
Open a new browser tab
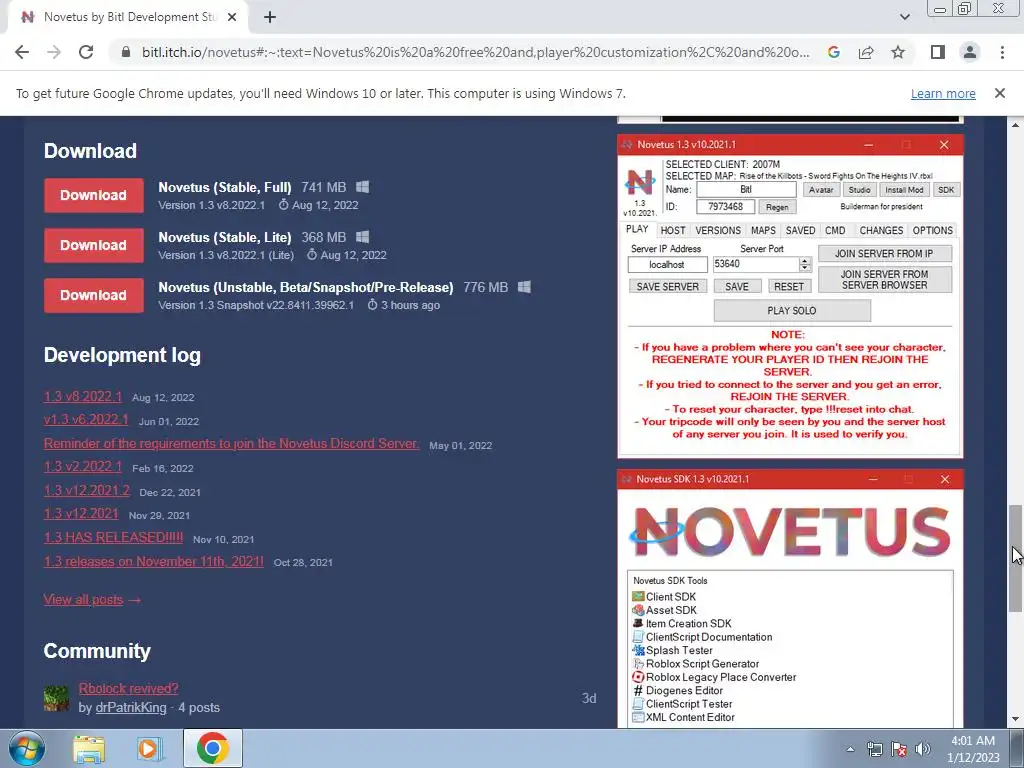270,18
